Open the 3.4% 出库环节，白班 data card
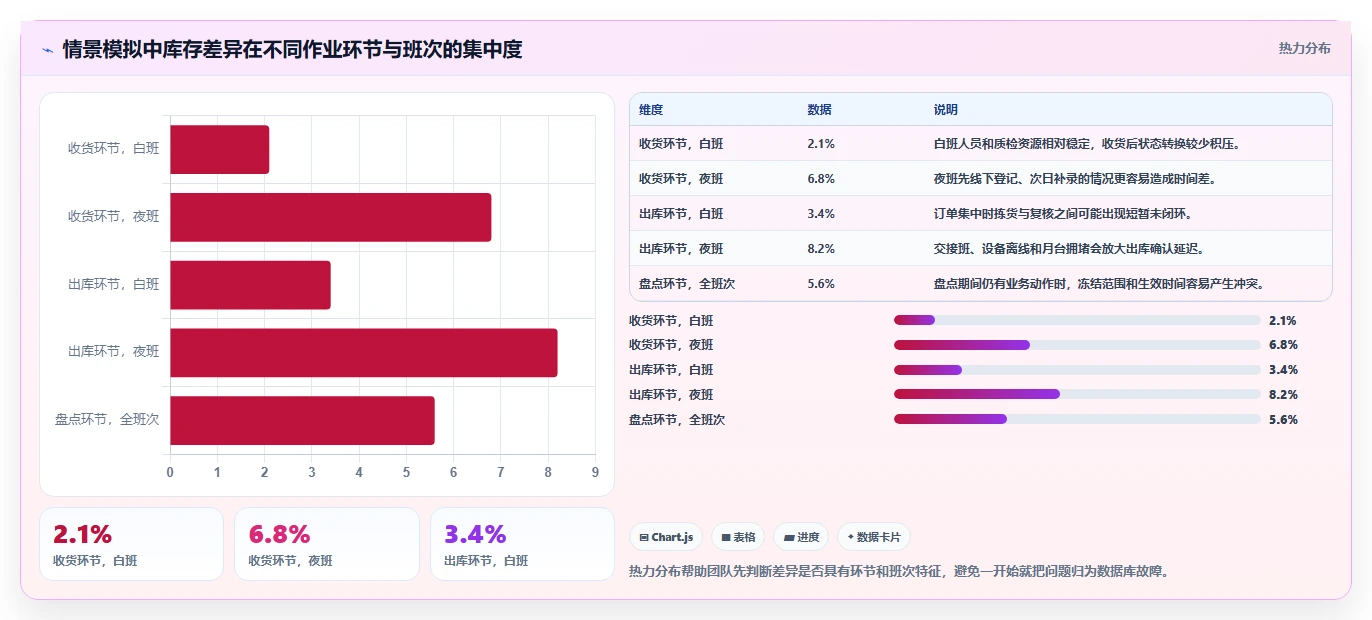This screenshot has width=1372, height=620. (x=522, y=544)
